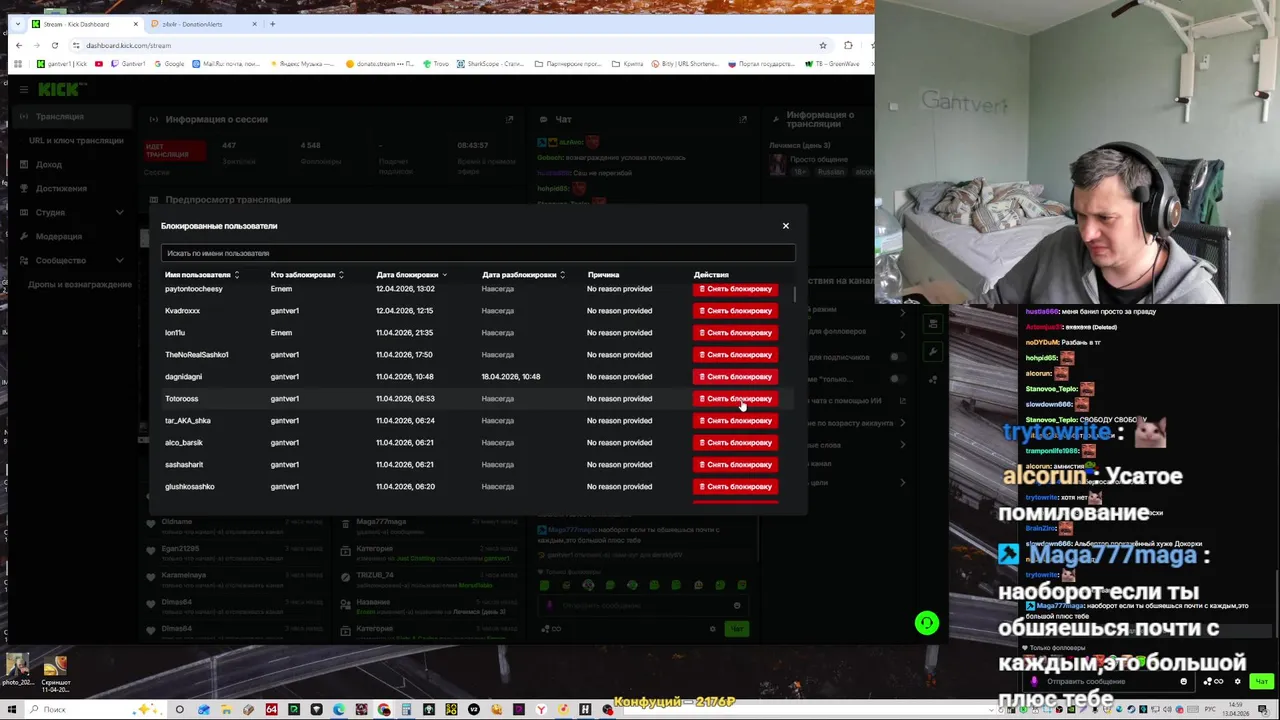Pop out session information panel

point(509,119)
